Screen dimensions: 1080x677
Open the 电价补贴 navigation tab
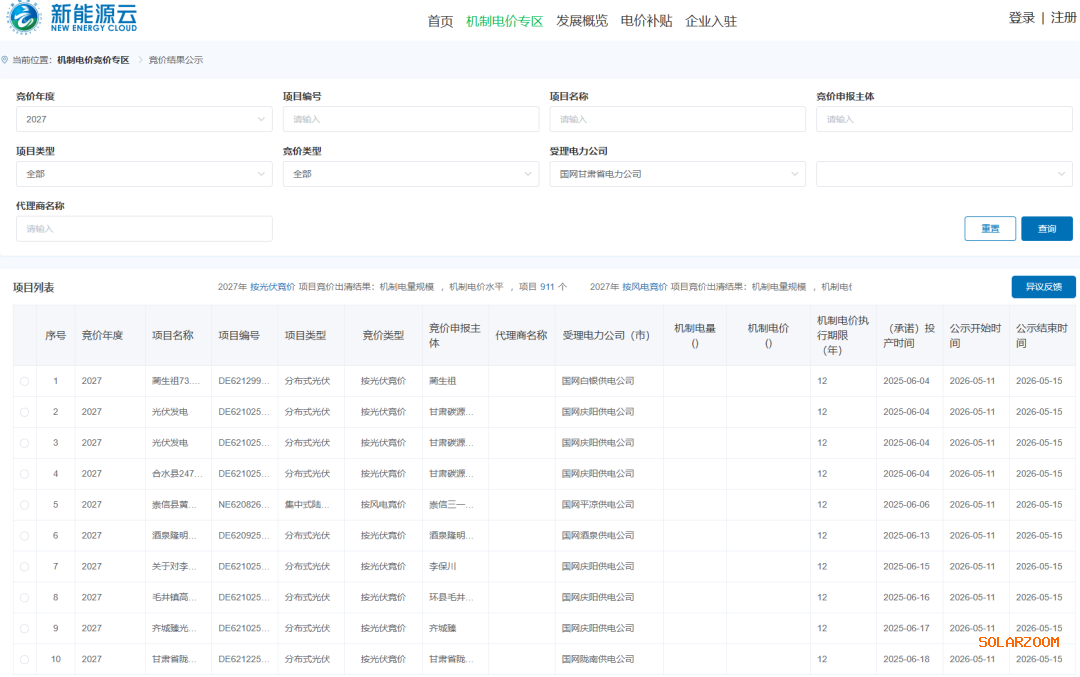(646, 21)
